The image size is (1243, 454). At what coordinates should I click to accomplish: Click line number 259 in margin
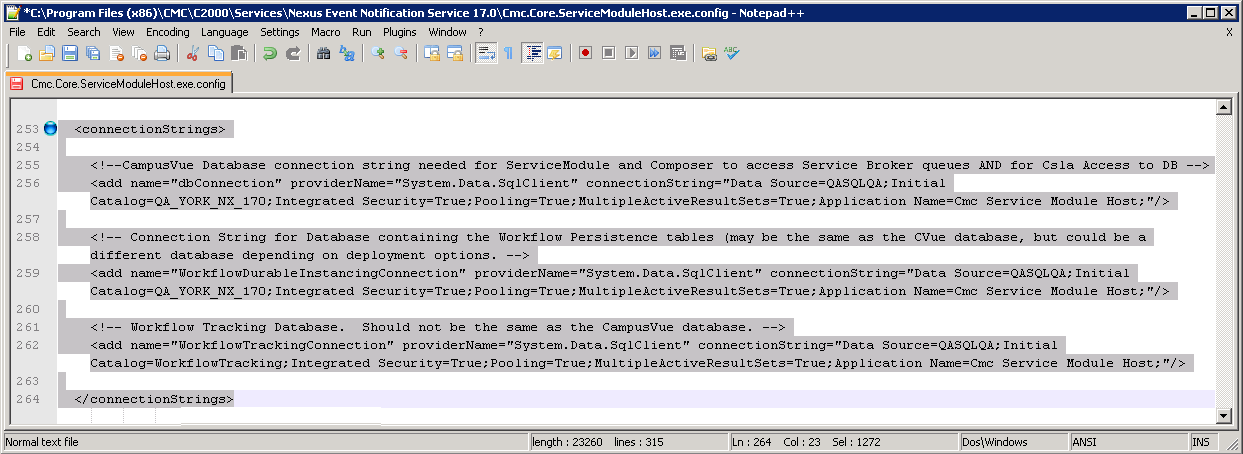click(28, 273)
